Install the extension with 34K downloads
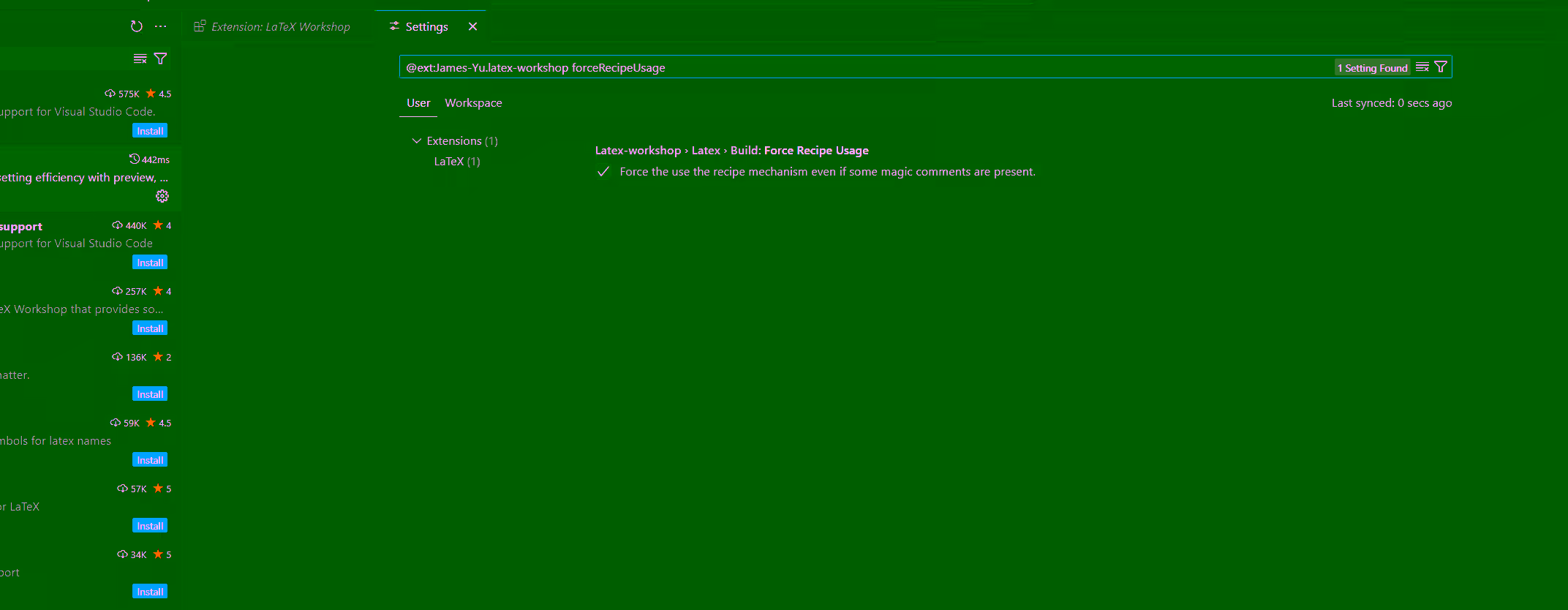Screen dimensions: 1568x610 [x=150, y=592]
